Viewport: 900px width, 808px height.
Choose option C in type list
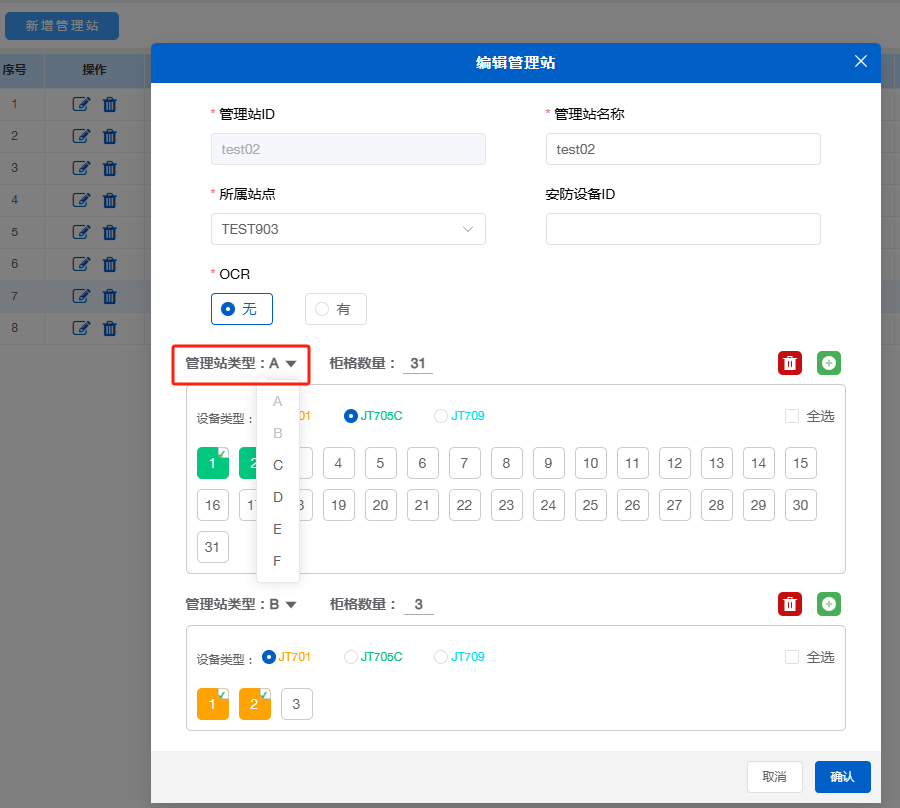(278, 465)
